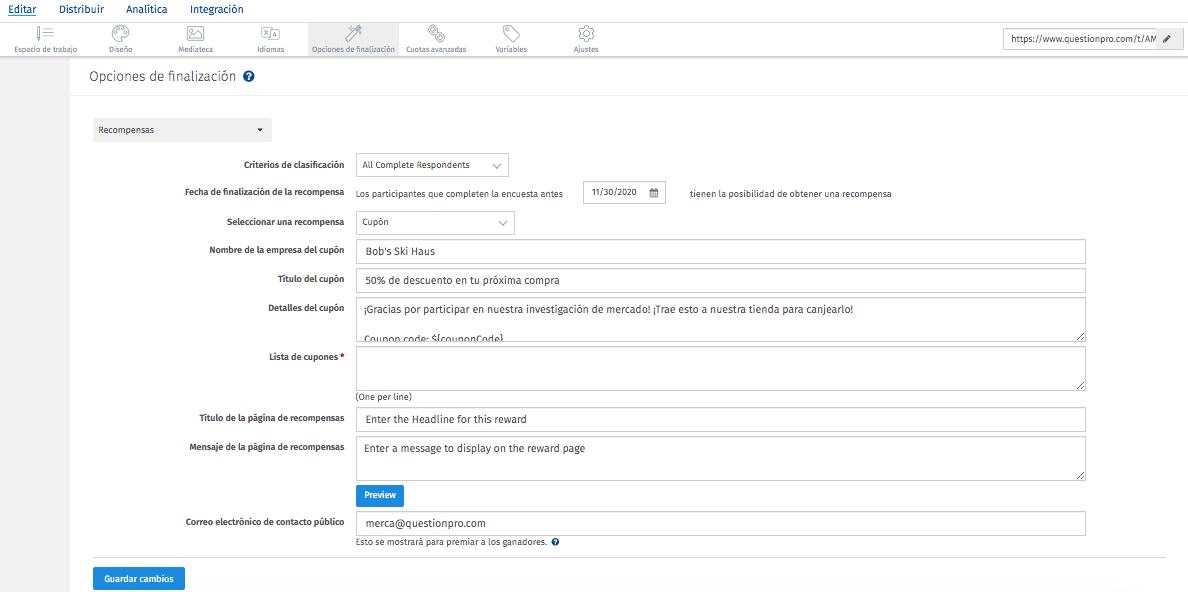Open the Diseño palette icon
The width and height of the screenshot is (1188, 592).
(120, 34)
